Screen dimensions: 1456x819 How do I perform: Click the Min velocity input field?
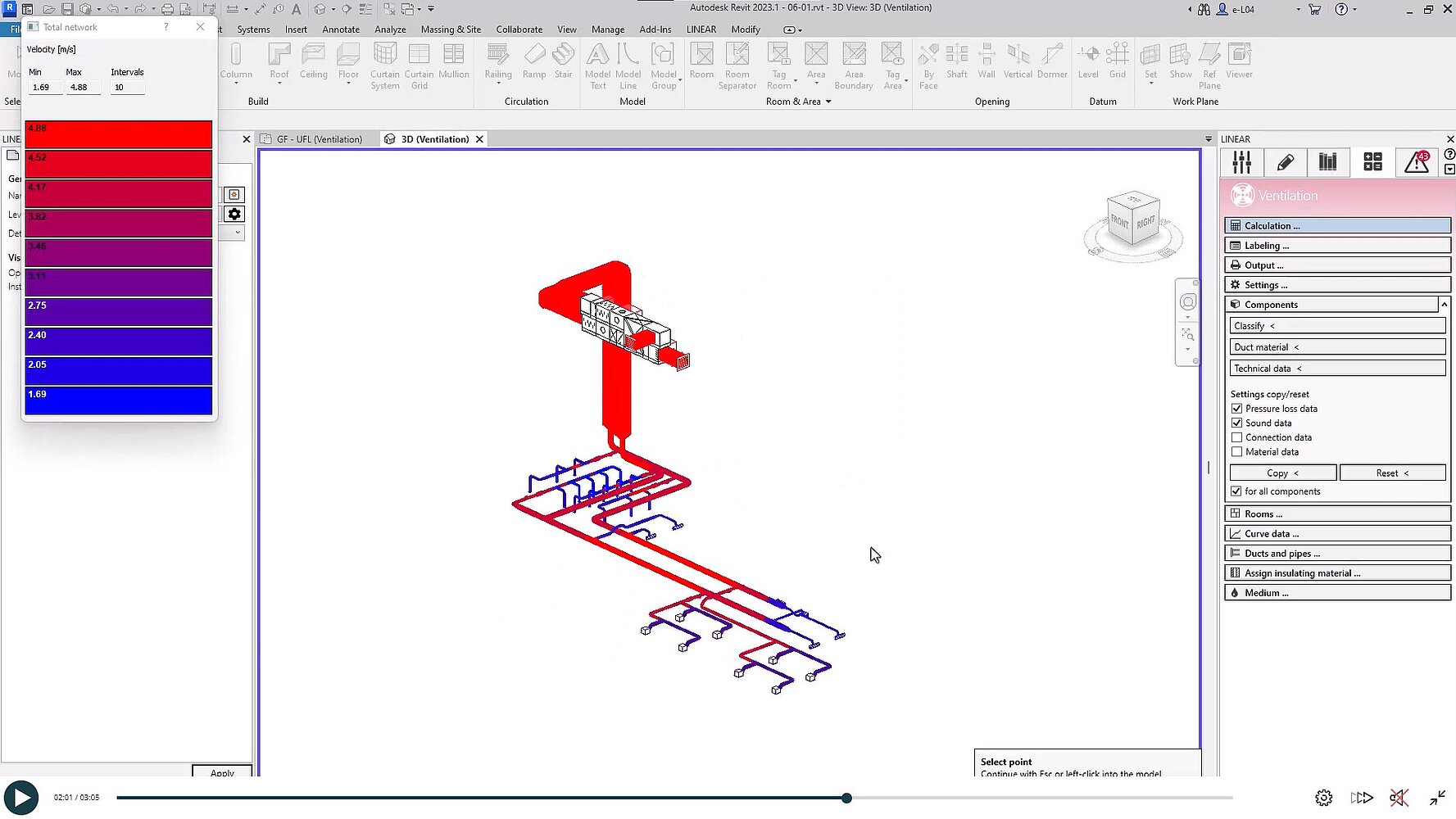coord(45,87)
